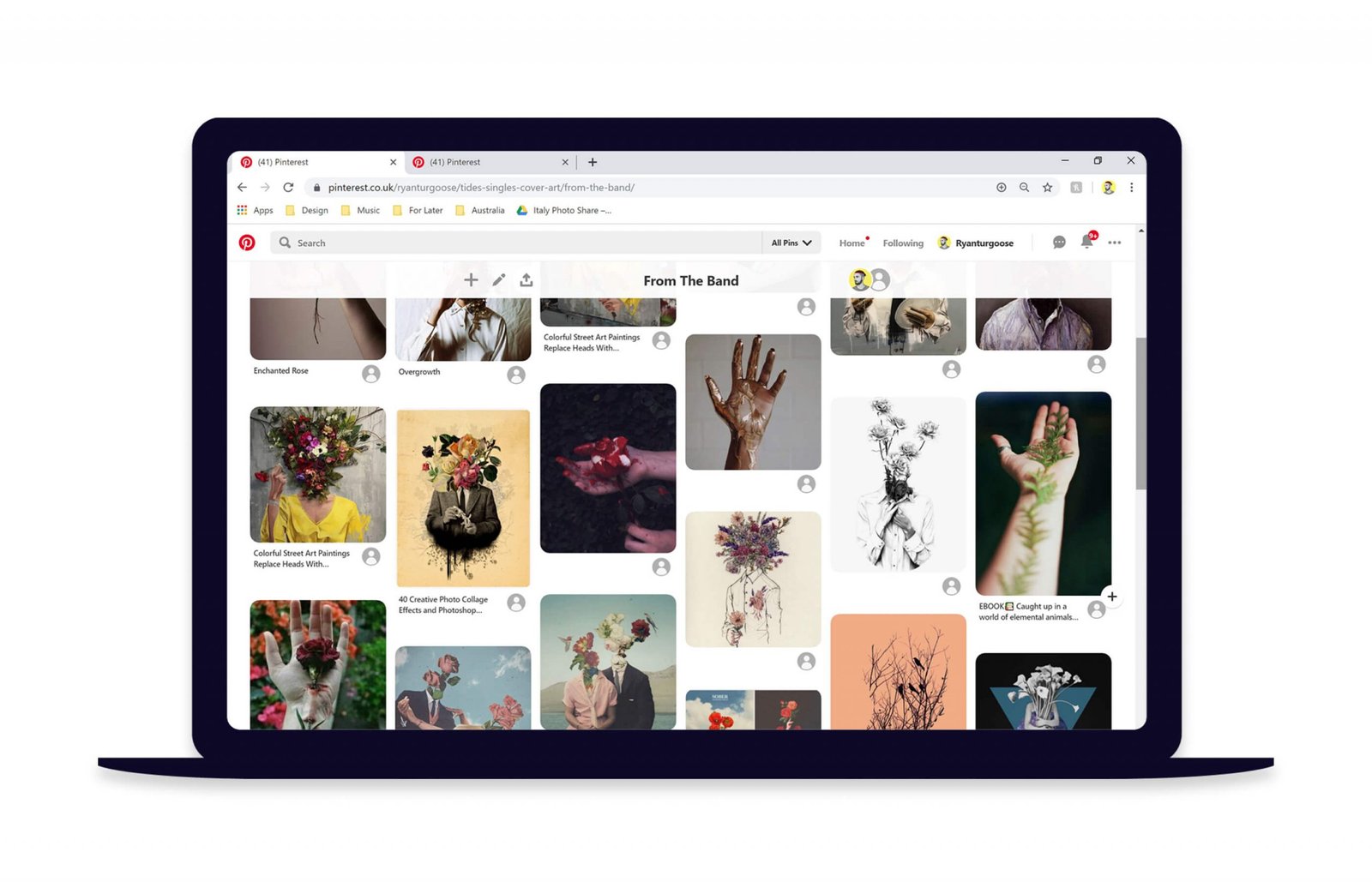Open the Following feed link

click(903, 243)
